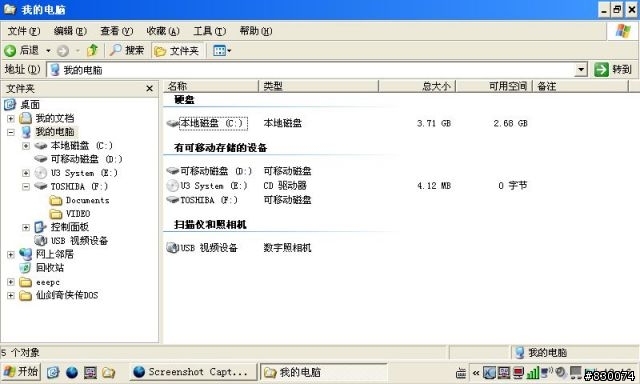
Task: Select TOSHIBA (F:) drive in the list
Action: click(x=209, y=200)
